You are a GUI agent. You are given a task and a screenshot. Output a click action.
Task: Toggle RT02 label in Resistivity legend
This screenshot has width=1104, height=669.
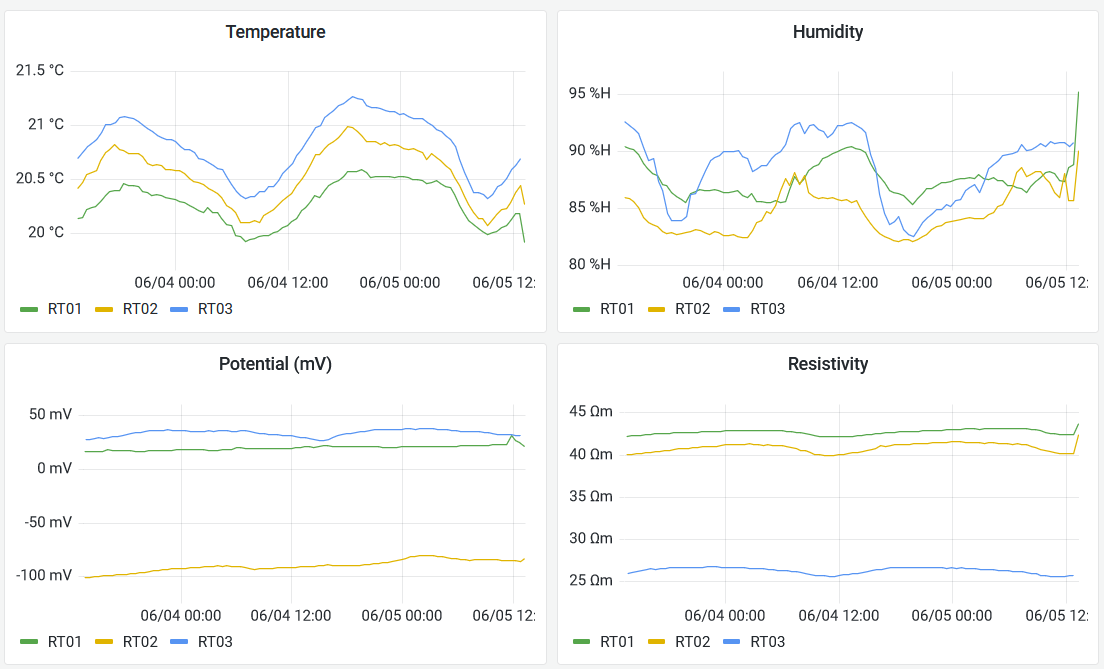[x=692, y=641]
